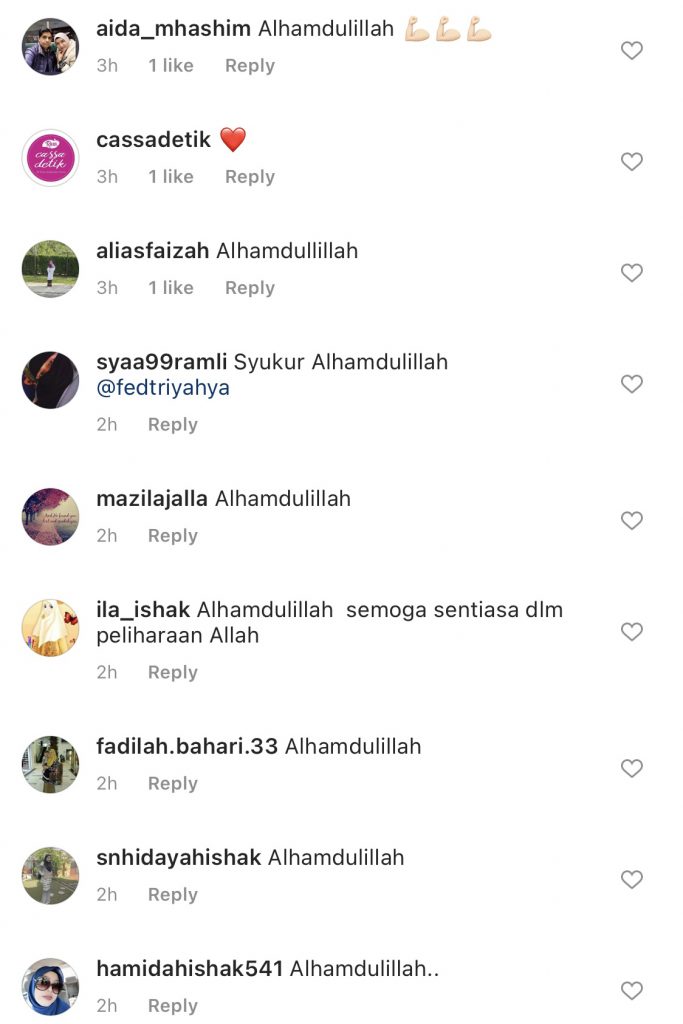Reply to aida_mhashim's comment
Image resolution: width=683 pixels, height=1024 pixels.
tap(249, 66)
